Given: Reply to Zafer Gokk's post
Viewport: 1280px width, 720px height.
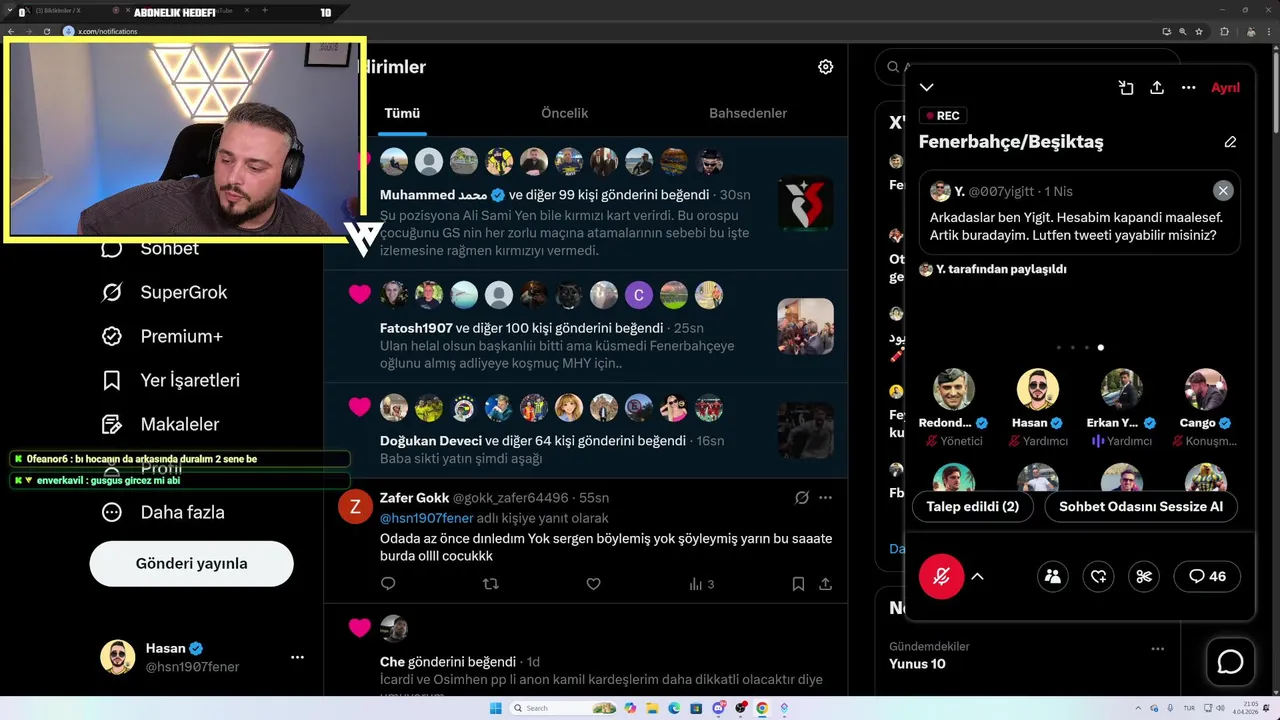Looking at the screenshot, I should pos(388,584).
